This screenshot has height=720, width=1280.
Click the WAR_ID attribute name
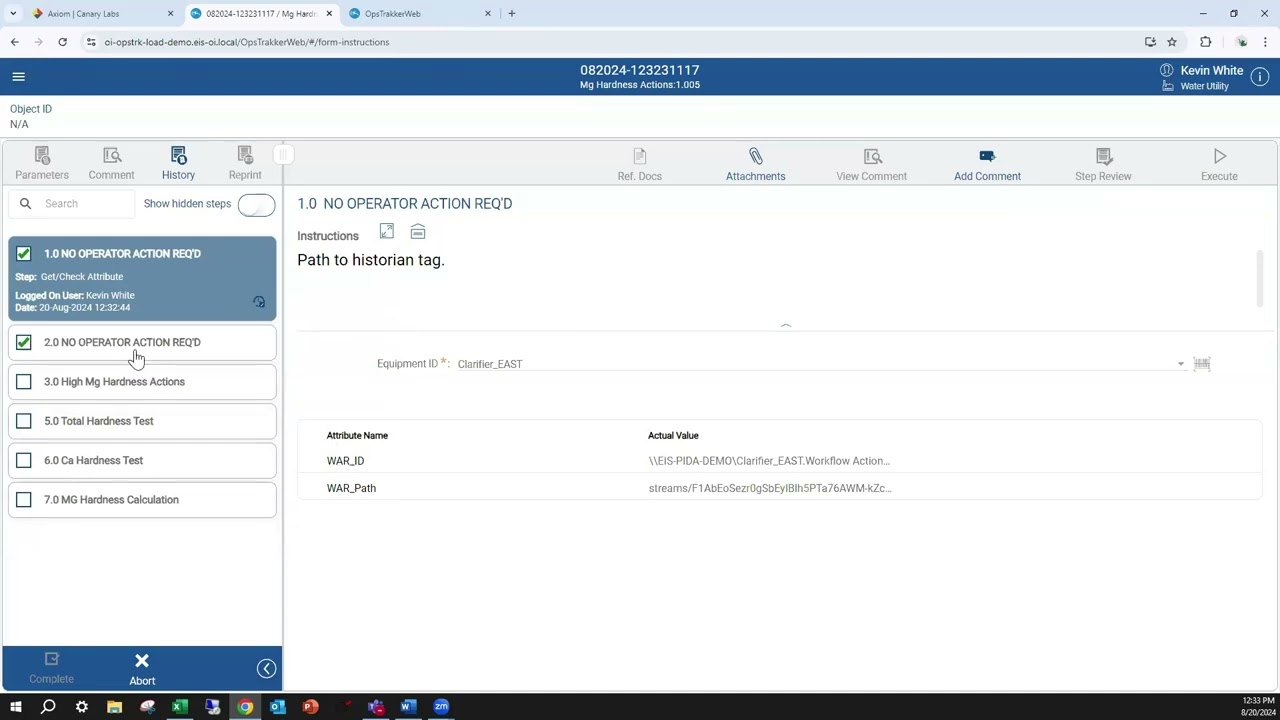[345, 461]
